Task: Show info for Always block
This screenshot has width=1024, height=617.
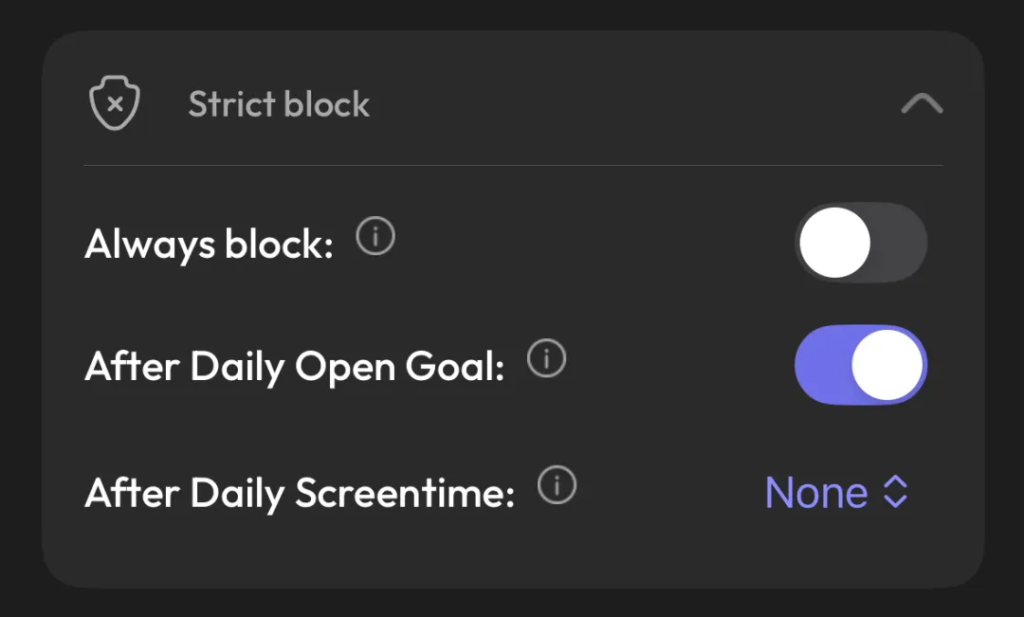Action: (376, 238)
